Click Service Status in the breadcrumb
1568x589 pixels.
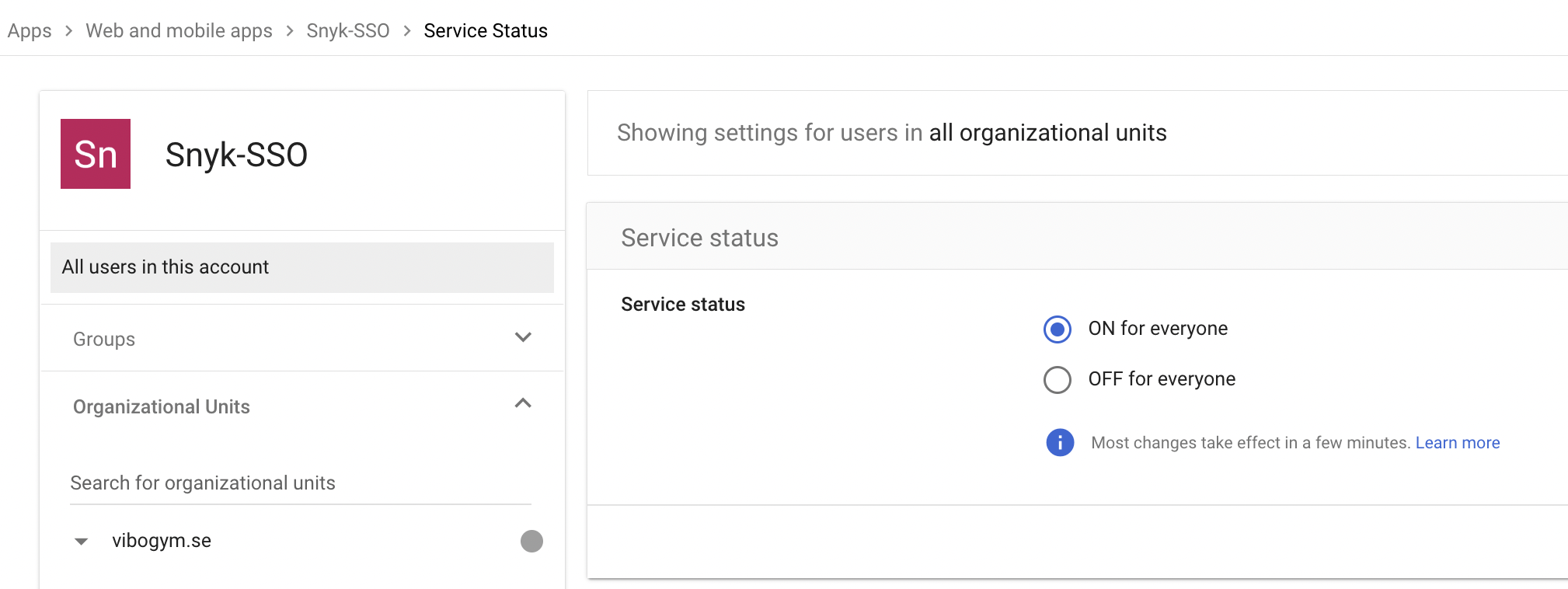click(x=486, y=31)
